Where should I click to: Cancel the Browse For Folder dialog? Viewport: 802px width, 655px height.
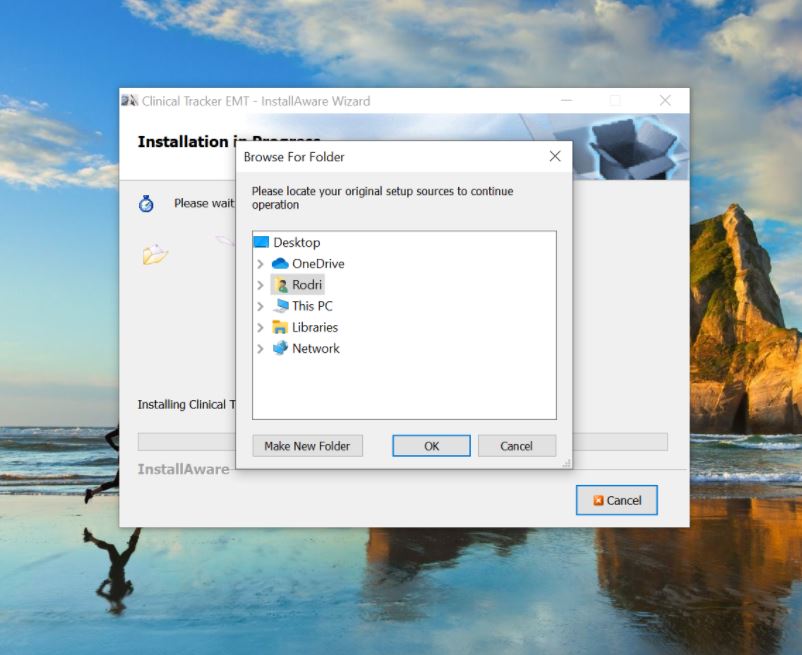pos(517,446)
